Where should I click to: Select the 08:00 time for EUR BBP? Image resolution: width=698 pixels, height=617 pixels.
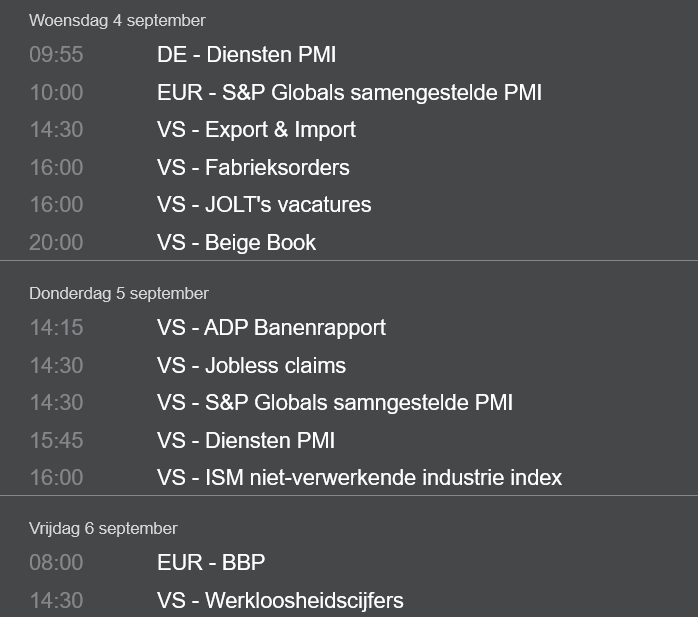pyautogui.click(x=56, y=562)
